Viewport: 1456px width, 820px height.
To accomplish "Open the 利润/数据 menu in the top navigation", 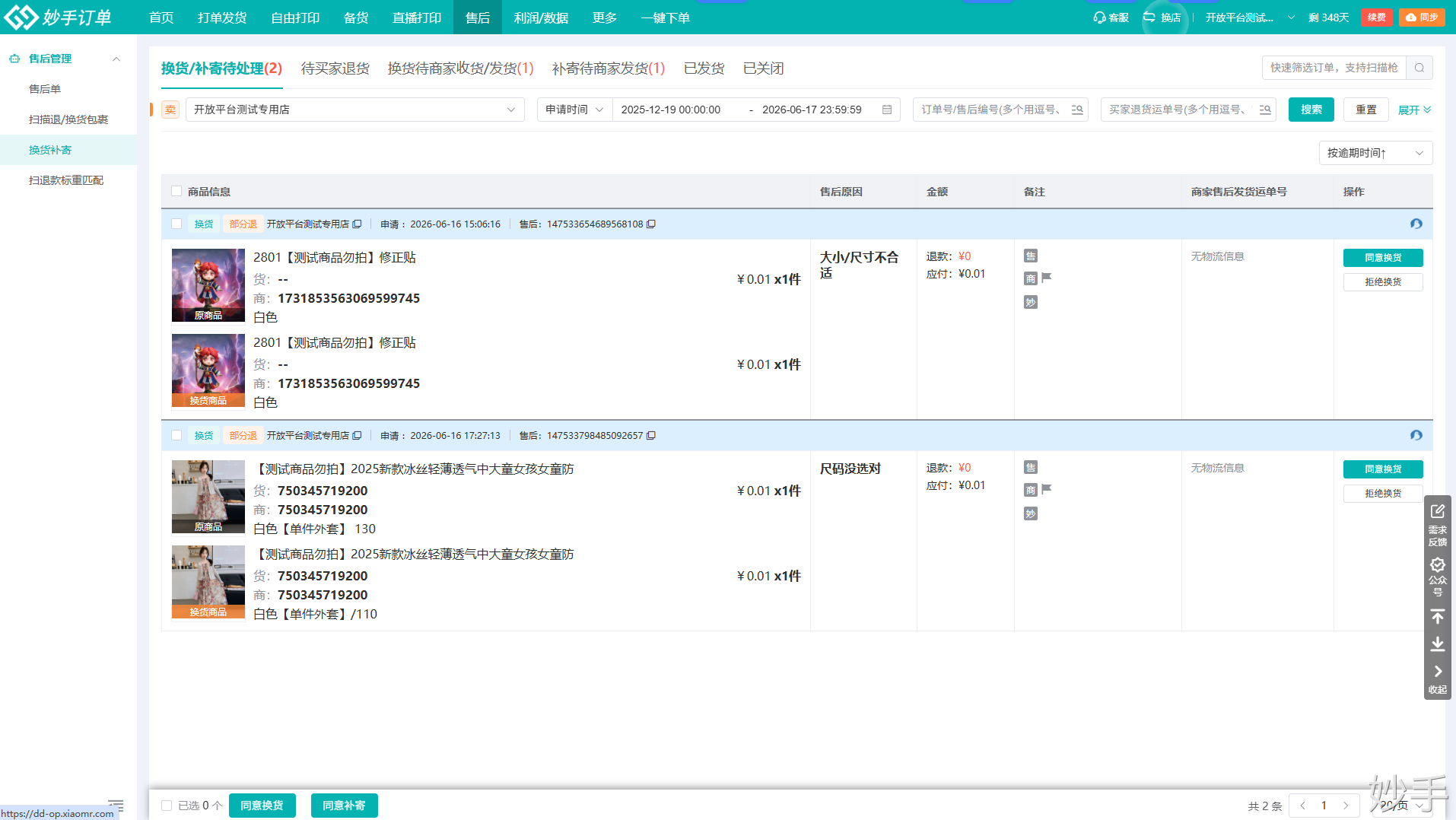I will click(541, 17).
